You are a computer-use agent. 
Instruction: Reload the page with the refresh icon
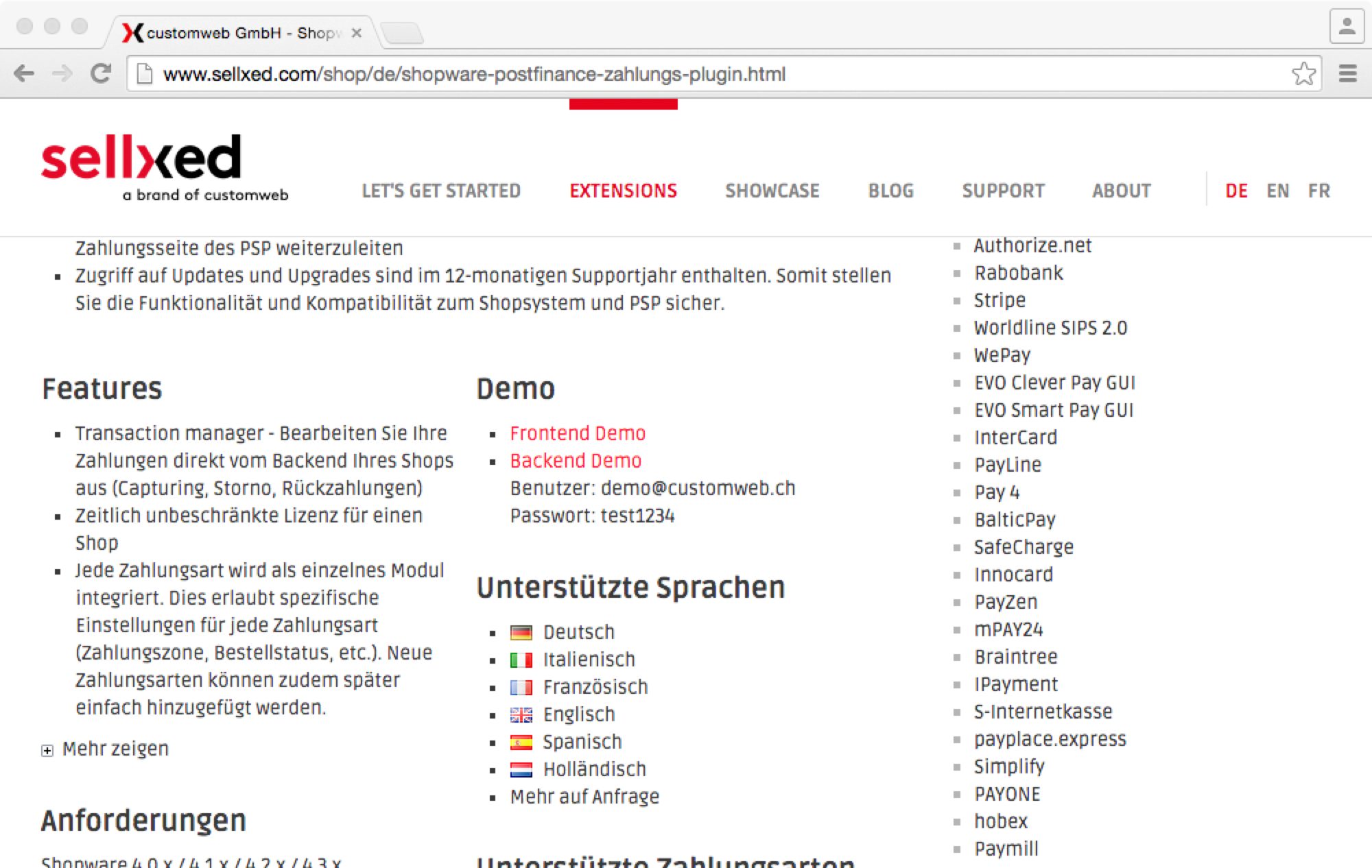pyautogui.click(x=101, y=73)
